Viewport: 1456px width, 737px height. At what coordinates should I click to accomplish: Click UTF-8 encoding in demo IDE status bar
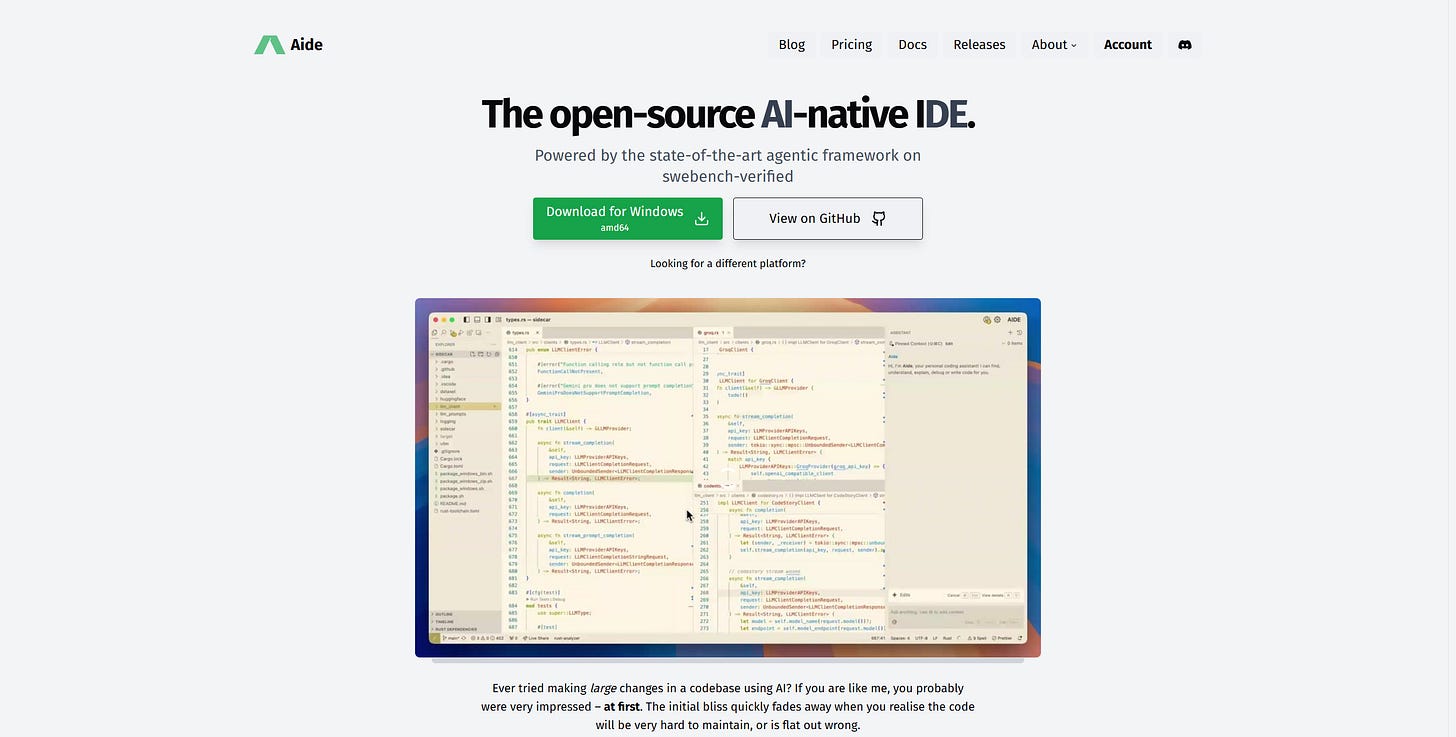coord(921,638)
